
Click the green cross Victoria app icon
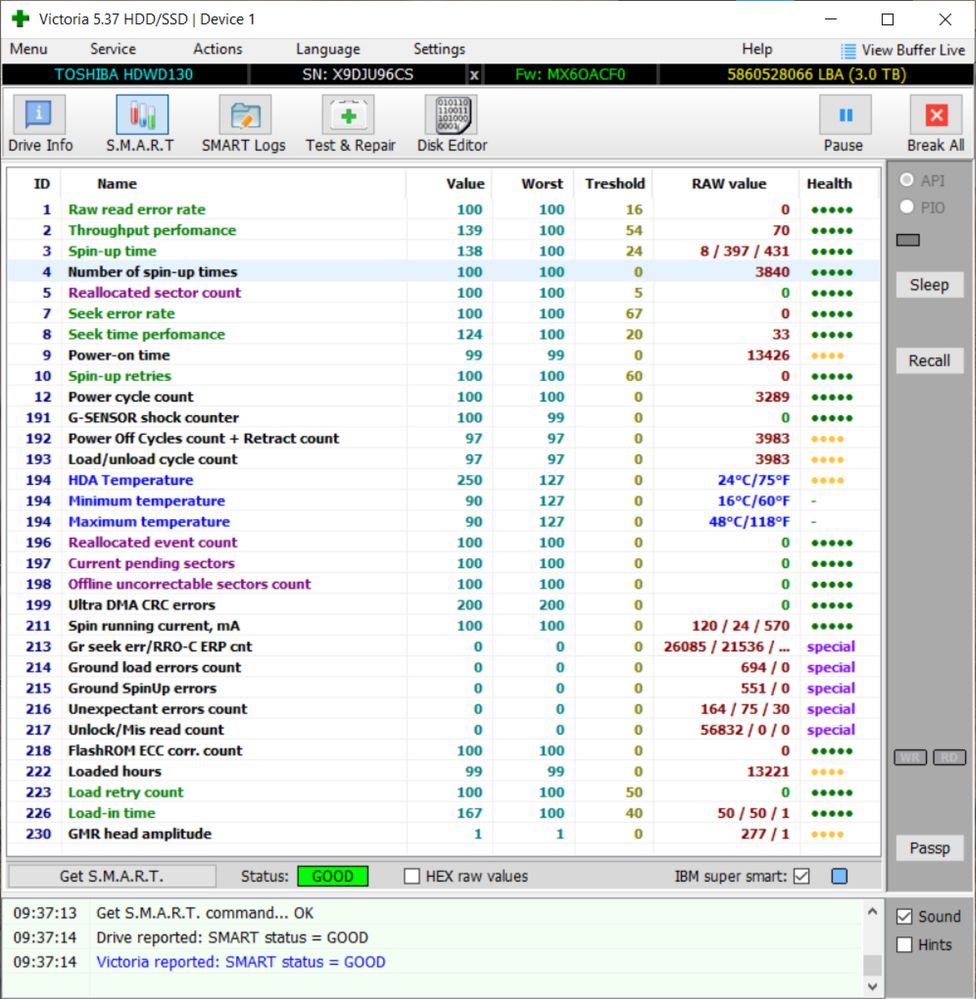point(20,18)
